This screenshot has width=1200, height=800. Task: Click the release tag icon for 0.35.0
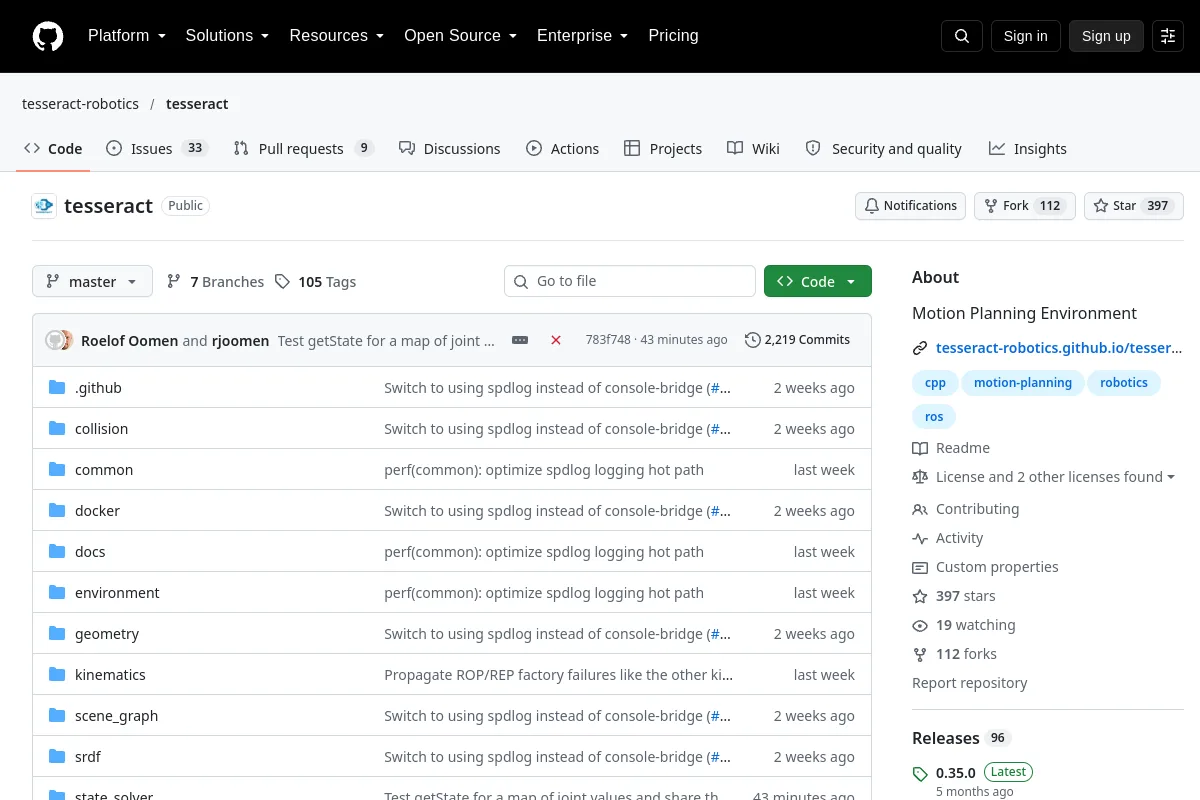[920, 774]
